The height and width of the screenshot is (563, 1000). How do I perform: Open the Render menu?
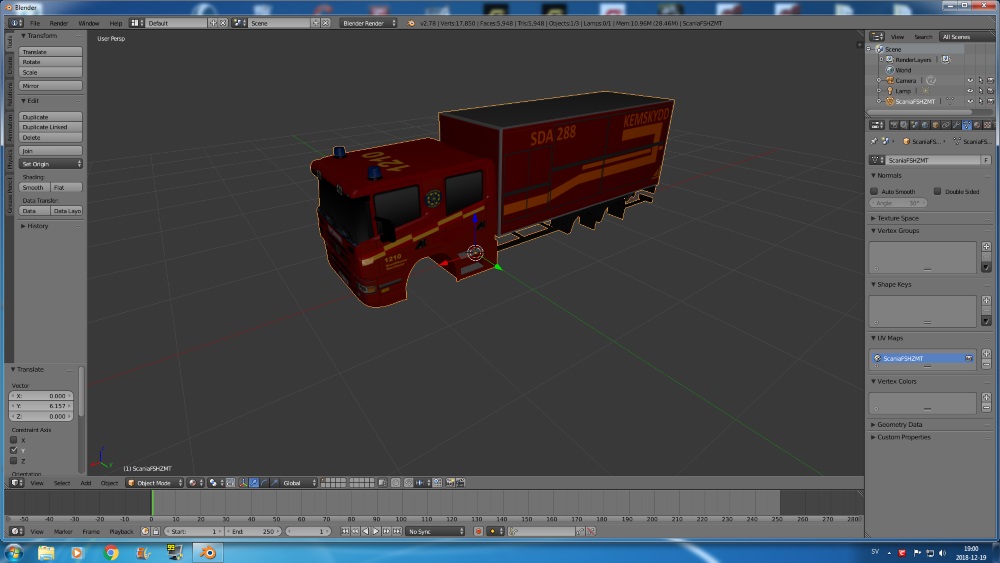point(59,23)
